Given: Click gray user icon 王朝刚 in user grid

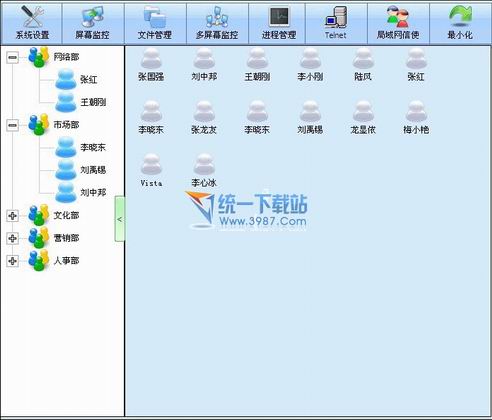Looking at the screenshot, I should click(x=257, y=65).
